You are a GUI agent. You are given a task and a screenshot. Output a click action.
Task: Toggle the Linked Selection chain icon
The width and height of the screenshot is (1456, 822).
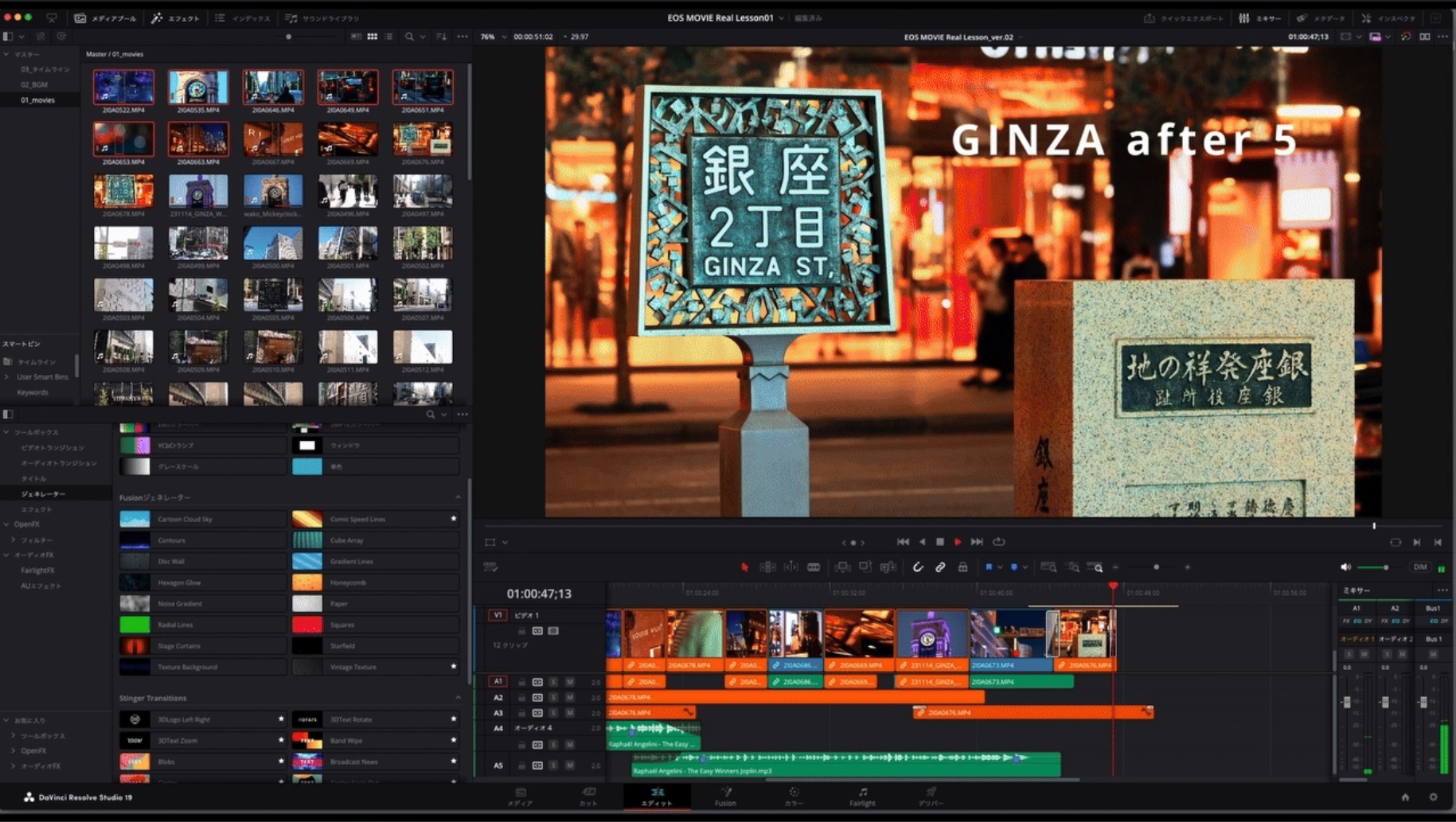pos(940,567)
